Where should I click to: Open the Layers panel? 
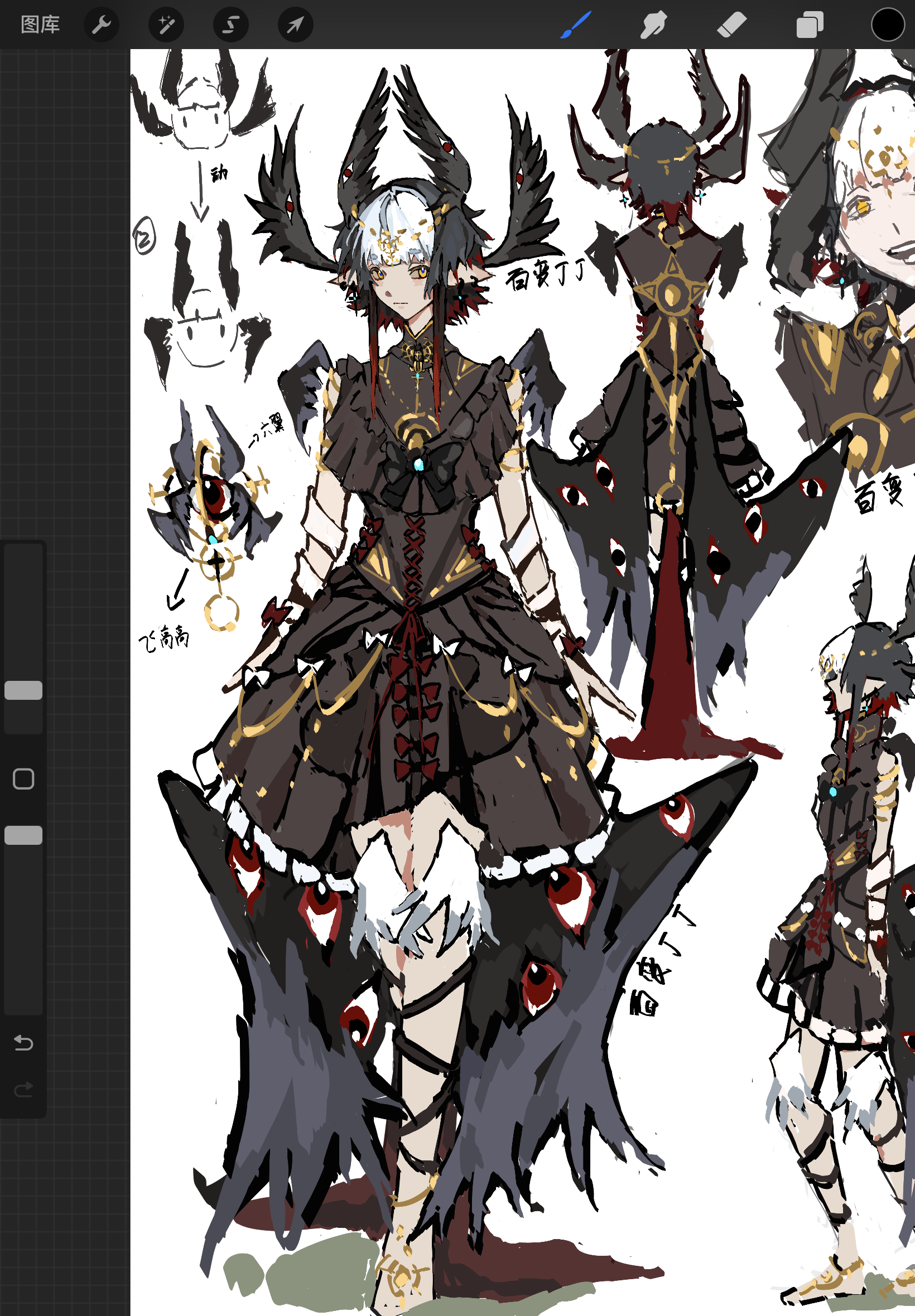point(810,25)
